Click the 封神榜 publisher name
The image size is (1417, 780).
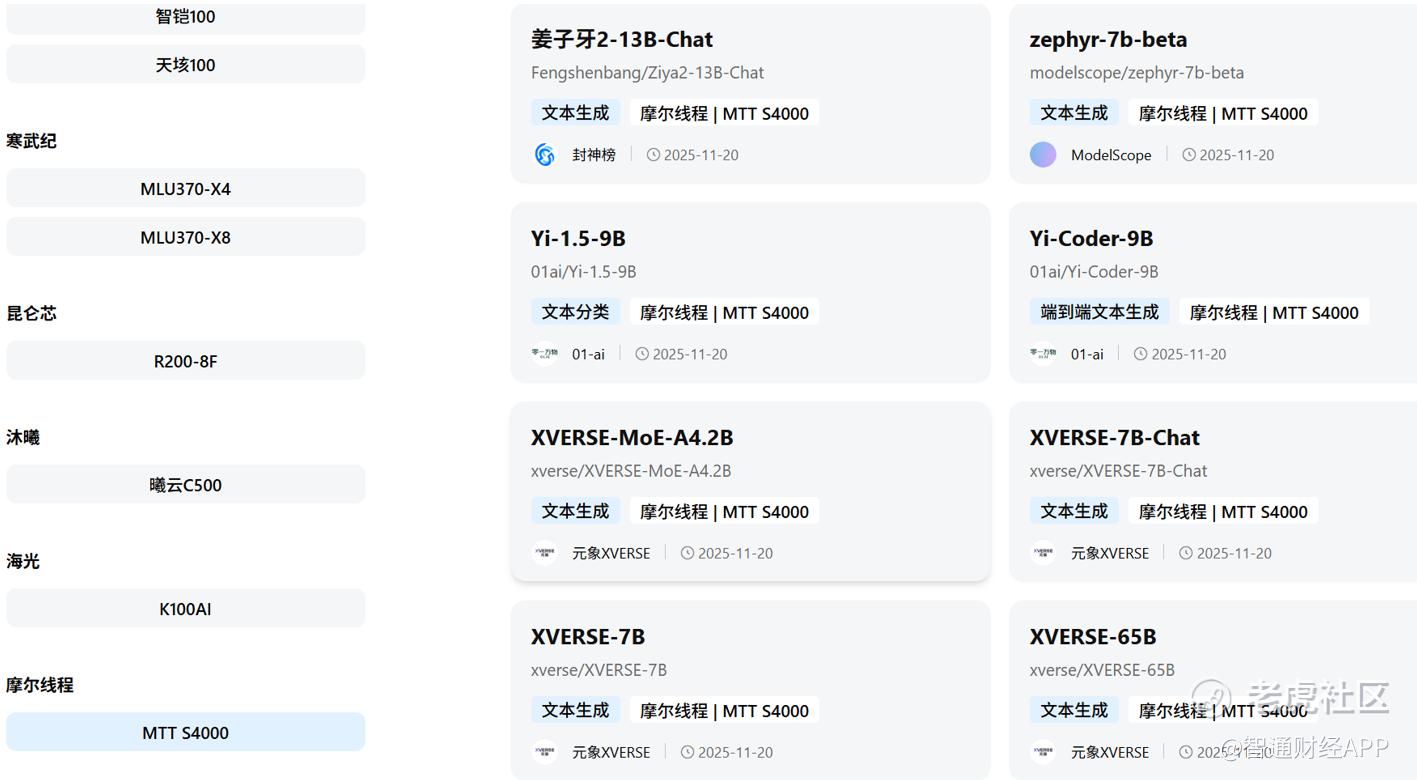tap(594, 155)
